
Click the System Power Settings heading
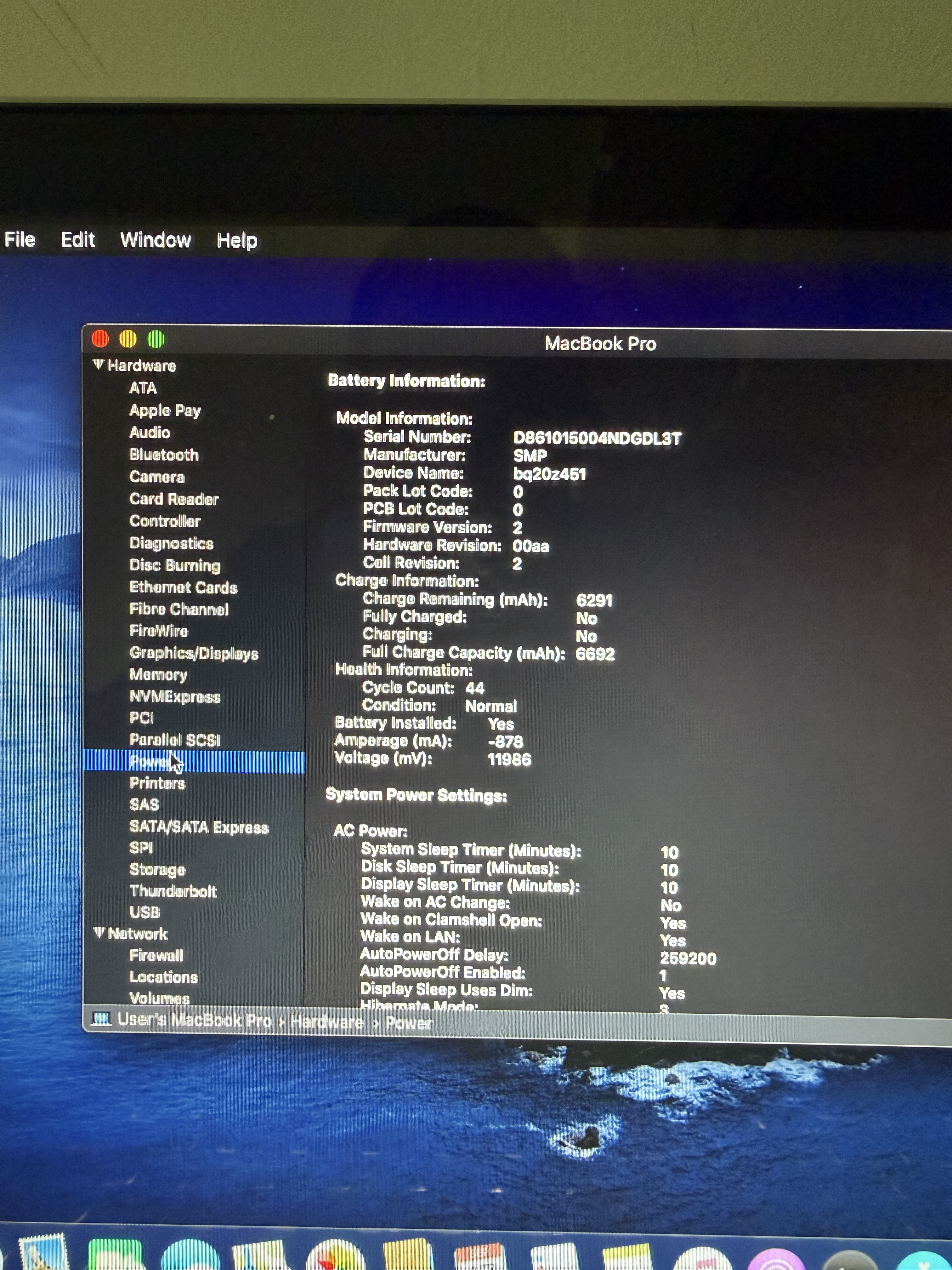(x=416, y=795)
